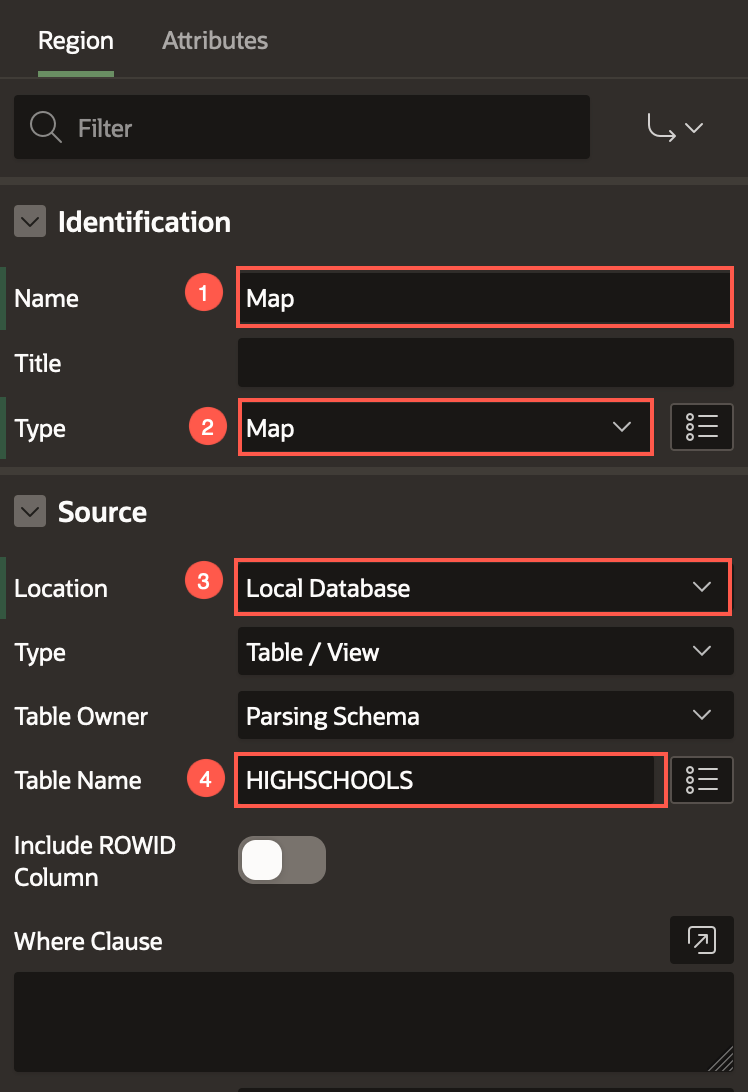
Task: Click the empty Title field
Action: 484,362
